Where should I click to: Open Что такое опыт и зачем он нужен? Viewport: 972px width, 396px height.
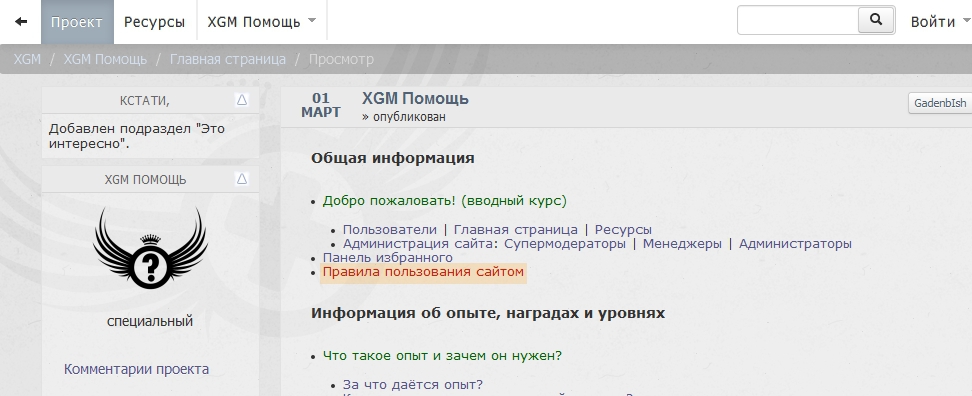coord(442,356)
